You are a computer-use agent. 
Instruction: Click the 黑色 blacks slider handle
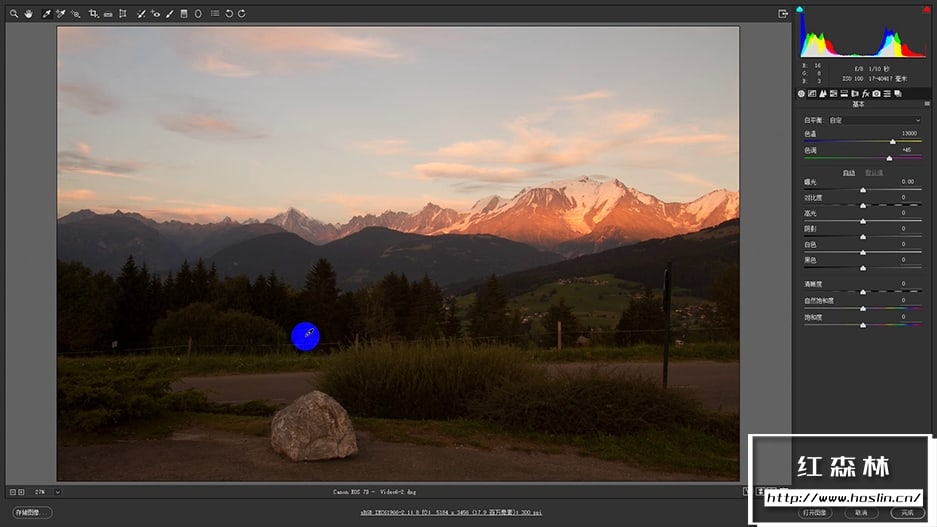coord(863,268)
